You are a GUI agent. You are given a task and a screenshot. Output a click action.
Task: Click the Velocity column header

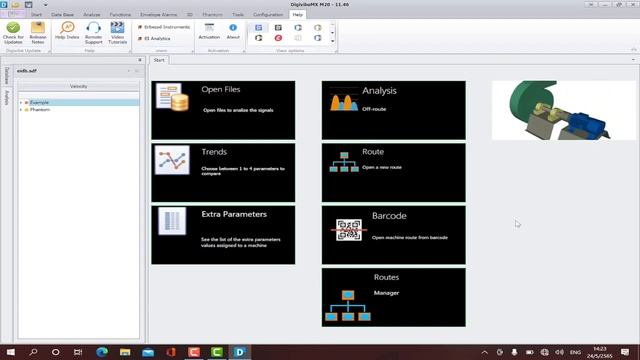(x=78, y=87)
